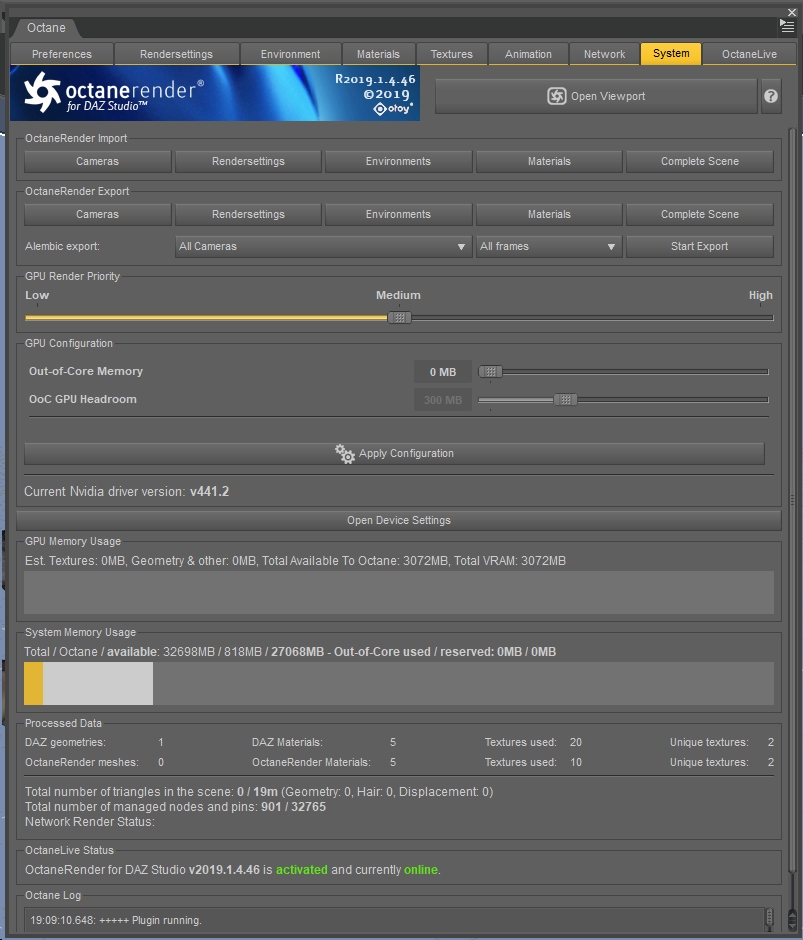Import Rendersettings under OctaneRender Import
803x940 pixels.
[x=248, y=161]
